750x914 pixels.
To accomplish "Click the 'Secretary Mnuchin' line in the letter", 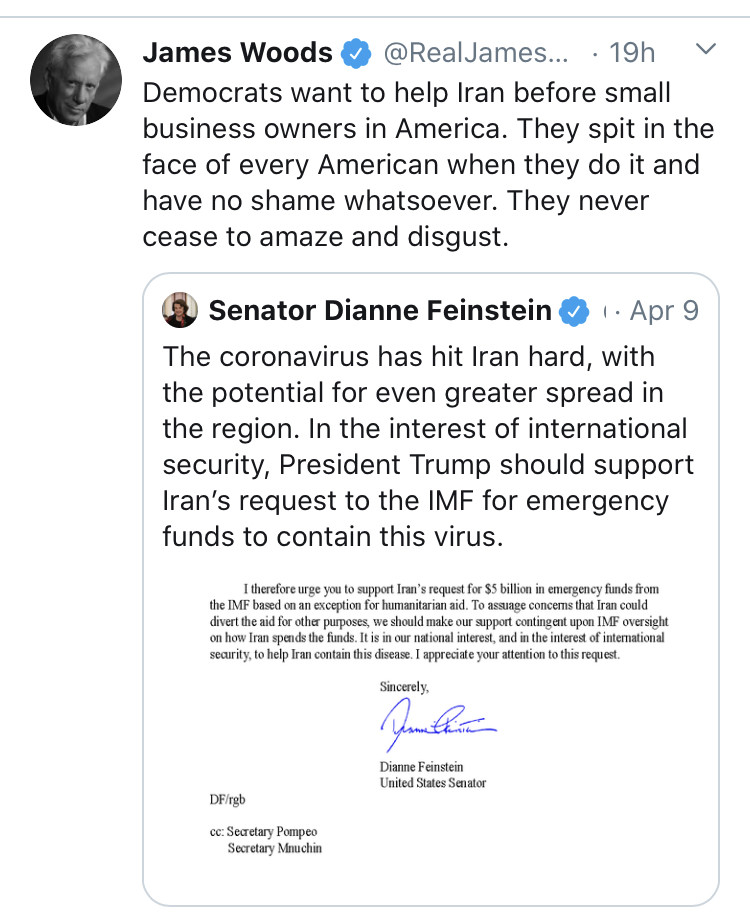I will [x=275, y=848].
